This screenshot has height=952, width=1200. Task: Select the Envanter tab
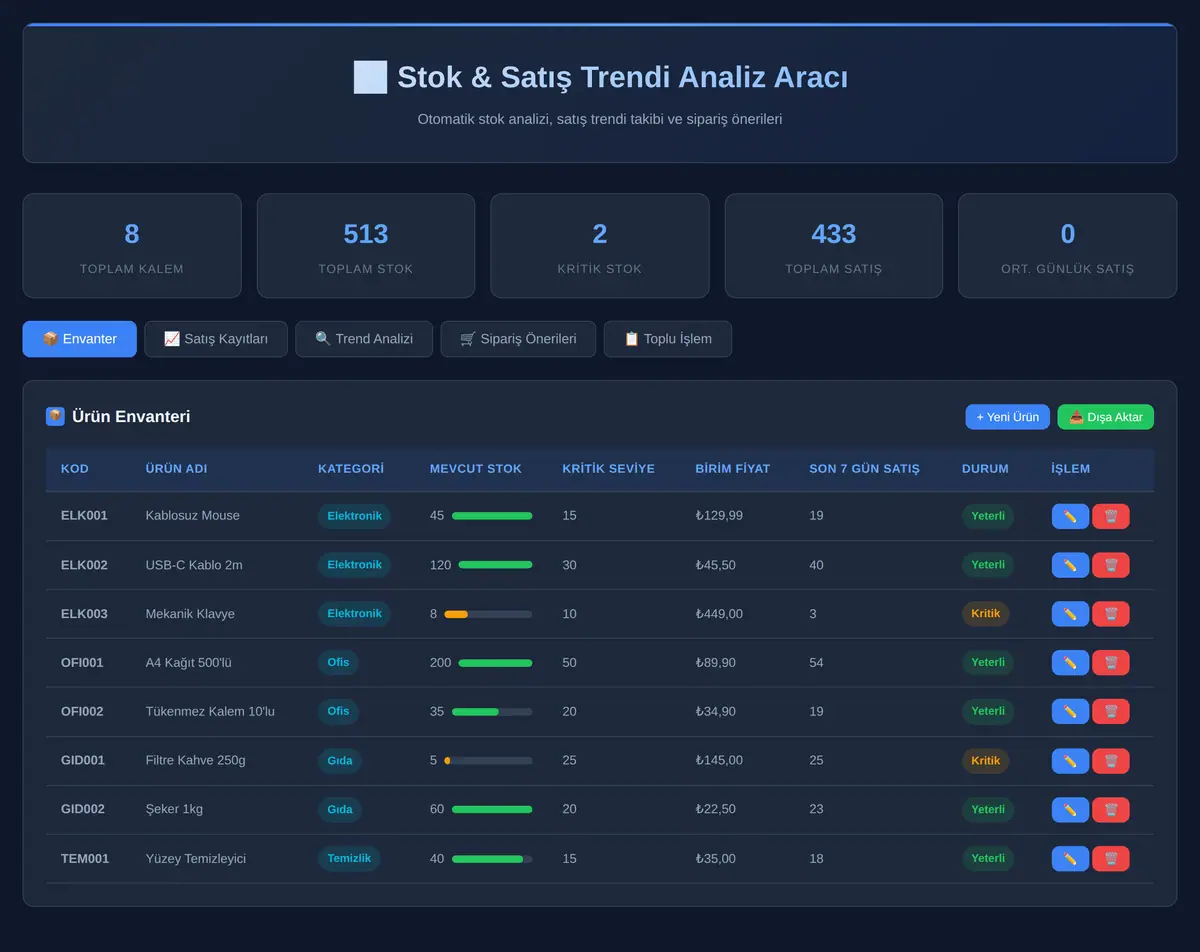pyautogui.click(x=80, y=339)
